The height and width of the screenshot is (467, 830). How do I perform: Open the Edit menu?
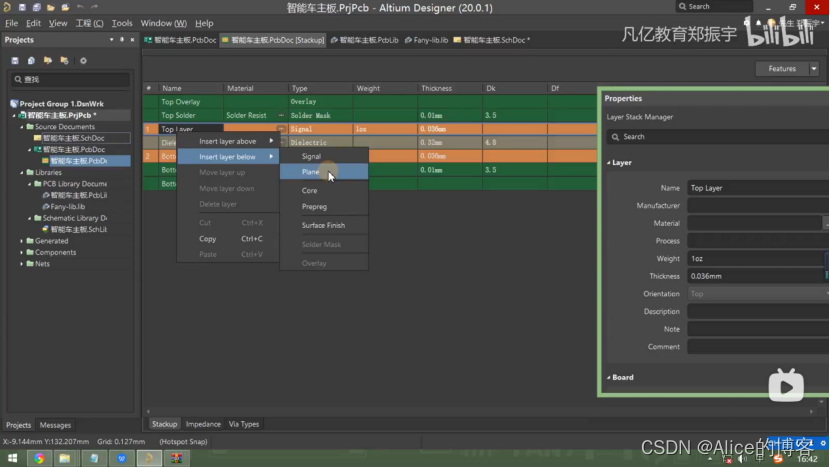click(33, 23)
